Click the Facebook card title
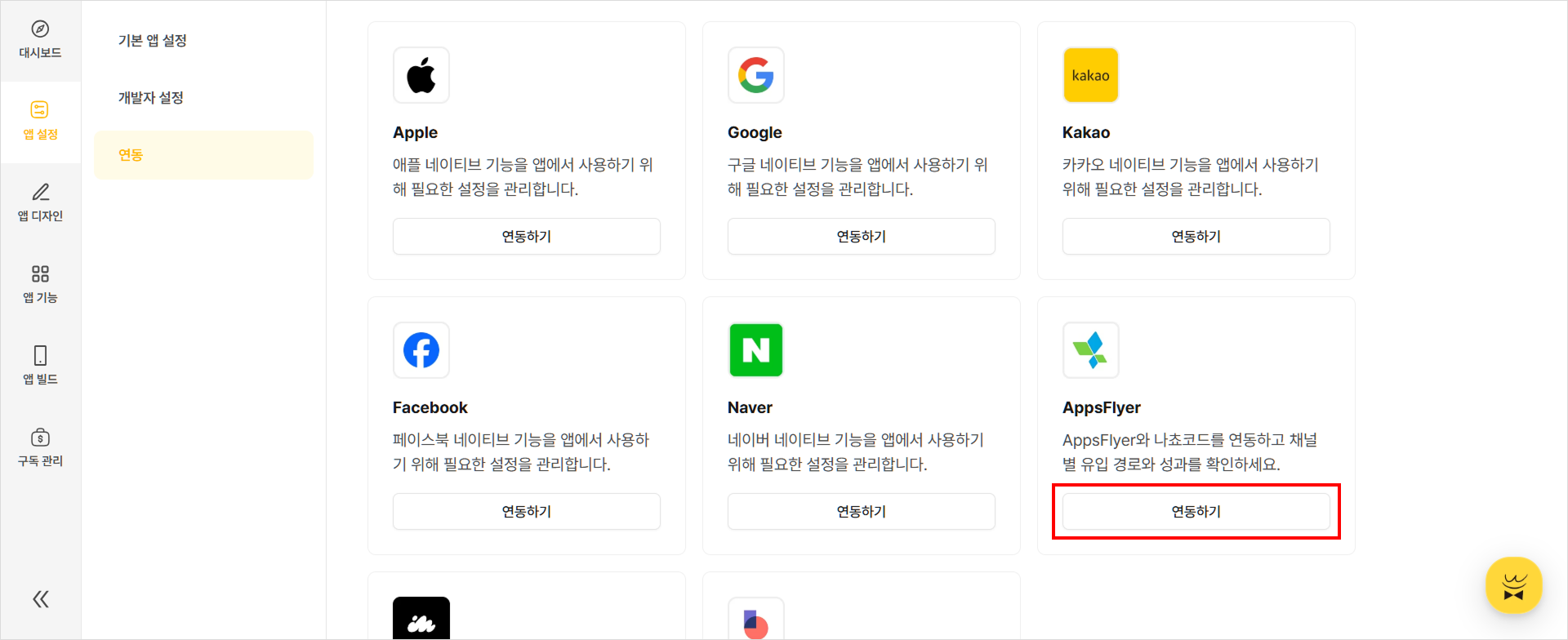This screenshot has width=1568, height=640. tap(430, 407)
